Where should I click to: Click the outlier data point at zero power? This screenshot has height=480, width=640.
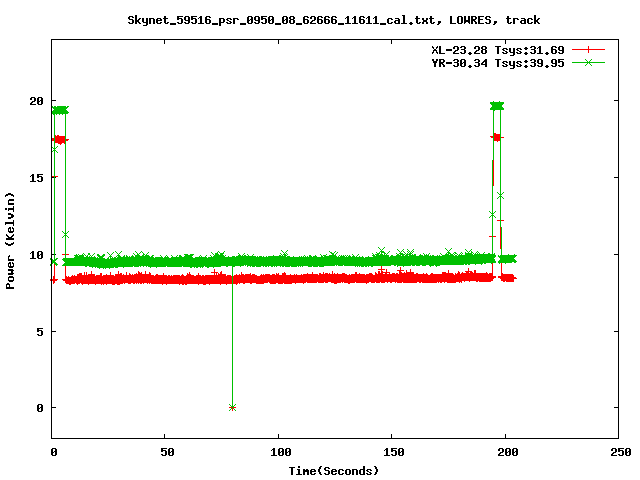[232, 407]
